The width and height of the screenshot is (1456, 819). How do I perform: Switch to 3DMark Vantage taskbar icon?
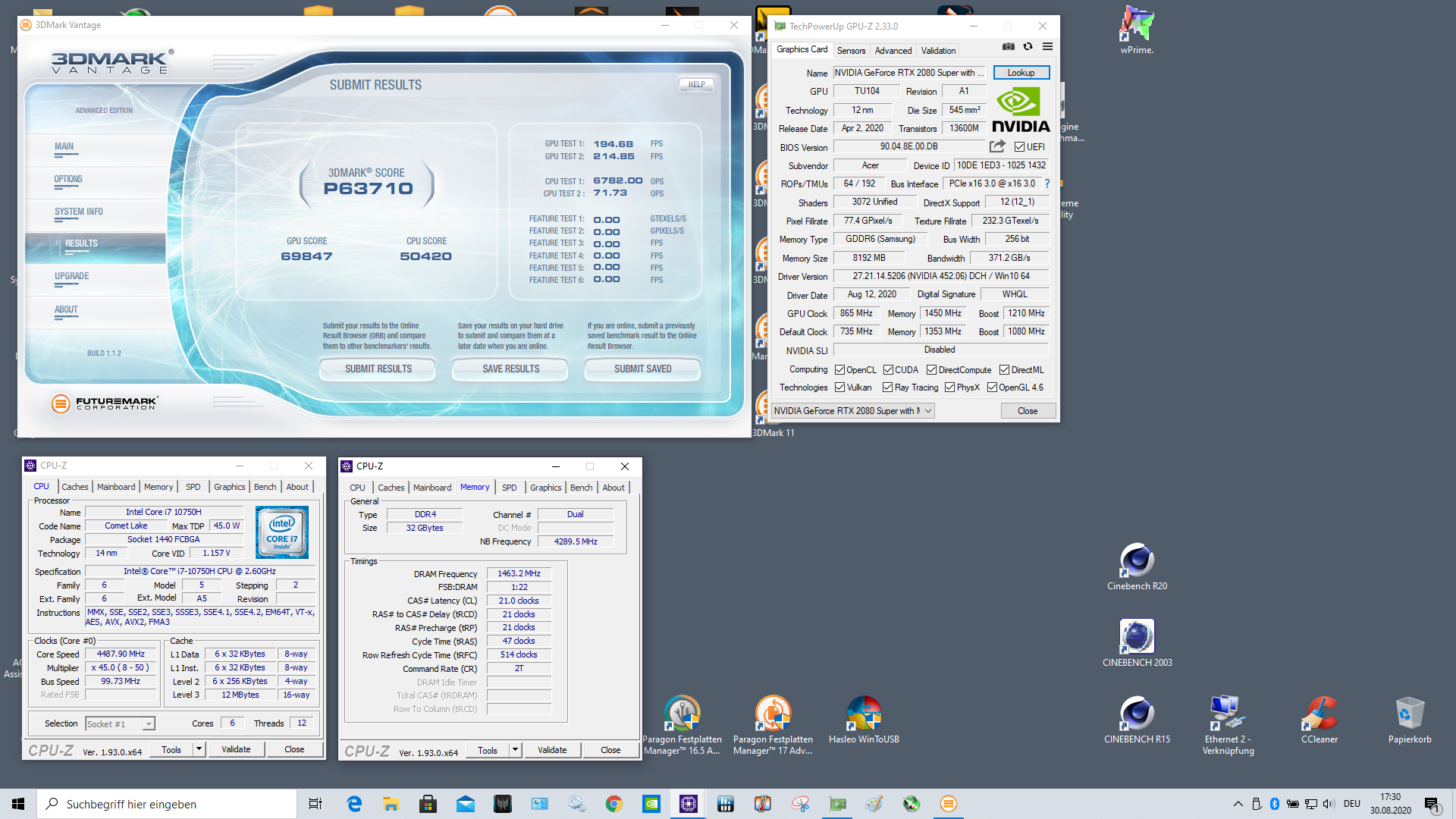pyautogui.click(x=949, y=804)
